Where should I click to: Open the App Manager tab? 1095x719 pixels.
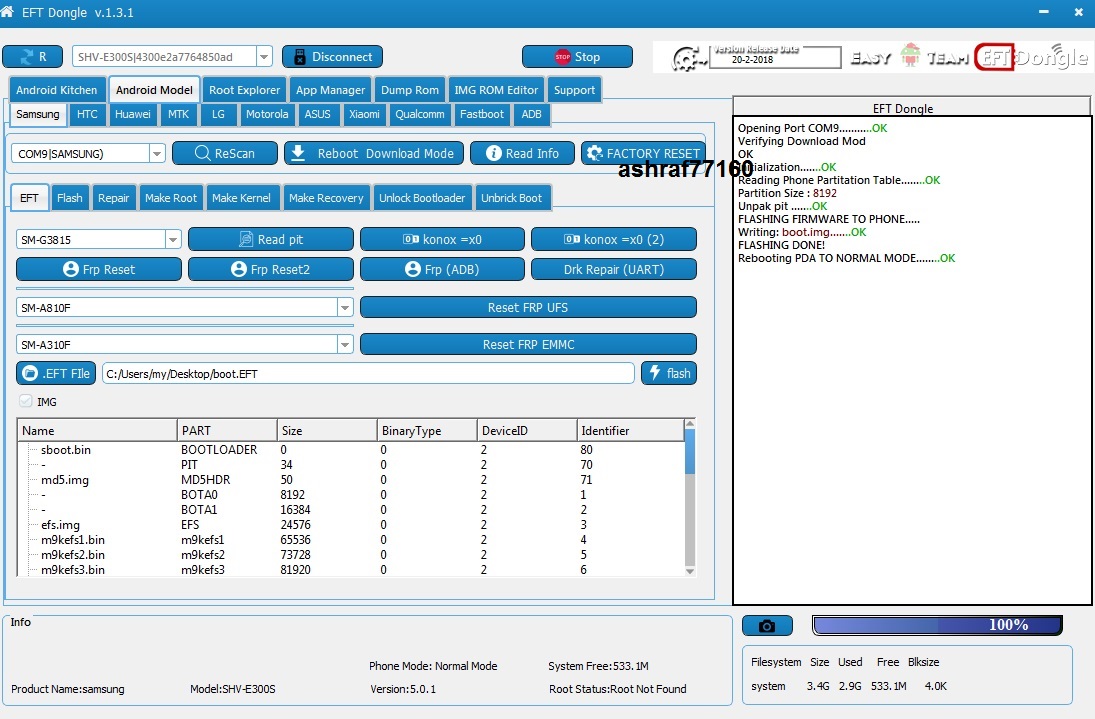330,90
